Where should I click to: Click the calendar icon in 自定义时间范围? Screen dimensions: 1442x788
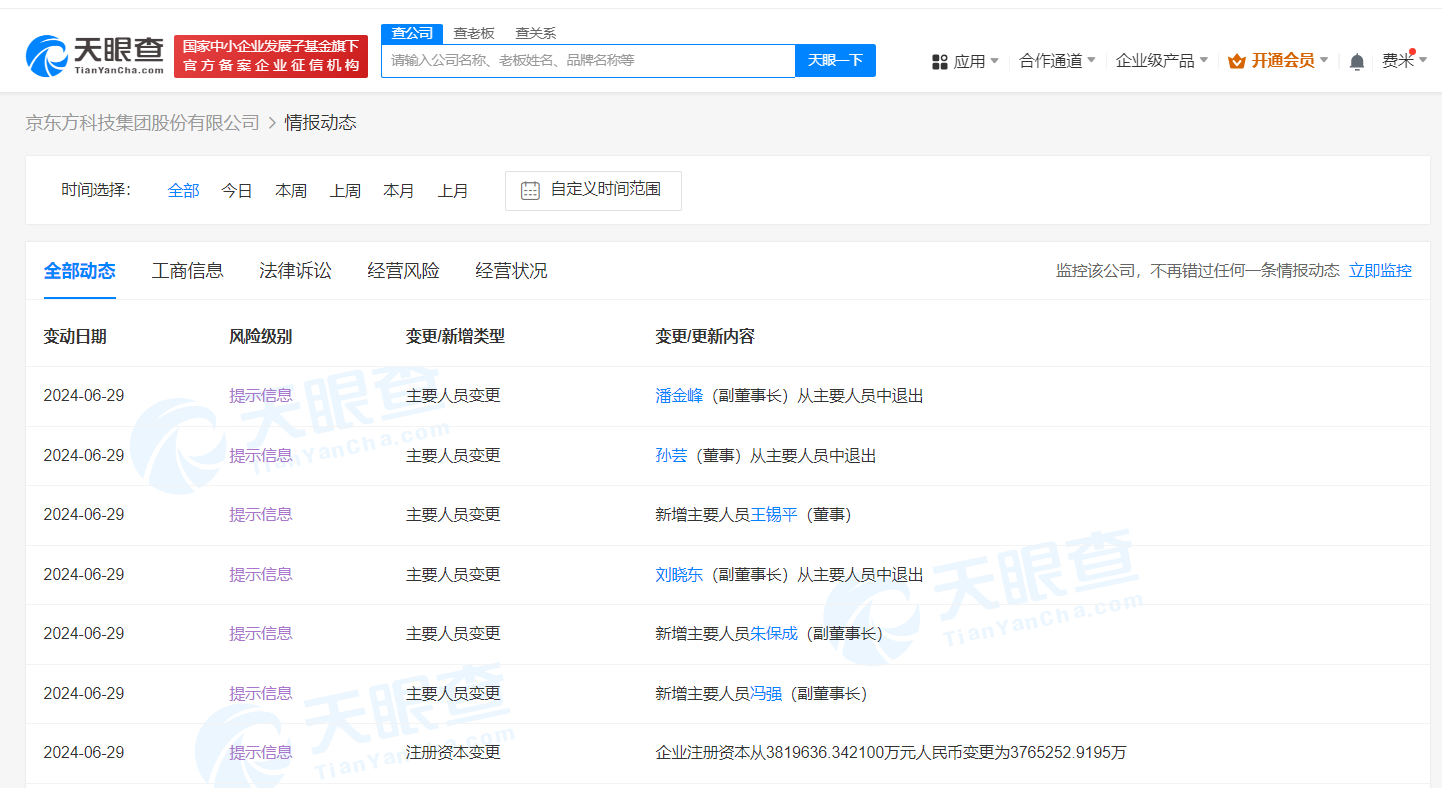pos(530,190)
